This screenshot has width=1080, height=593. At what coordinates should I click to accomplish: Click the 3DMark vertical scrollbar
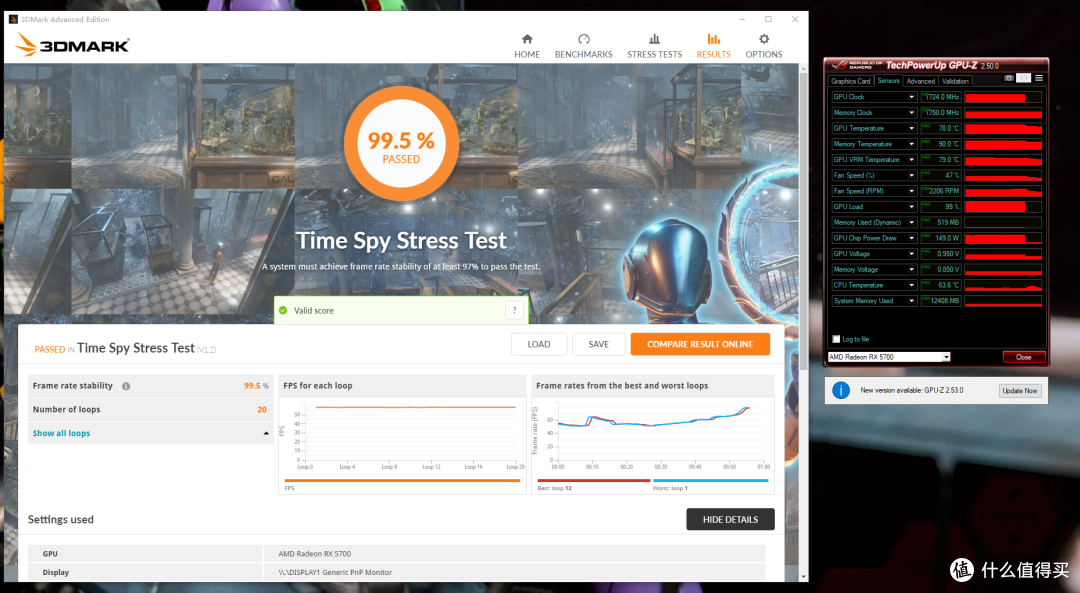point(803,220)
